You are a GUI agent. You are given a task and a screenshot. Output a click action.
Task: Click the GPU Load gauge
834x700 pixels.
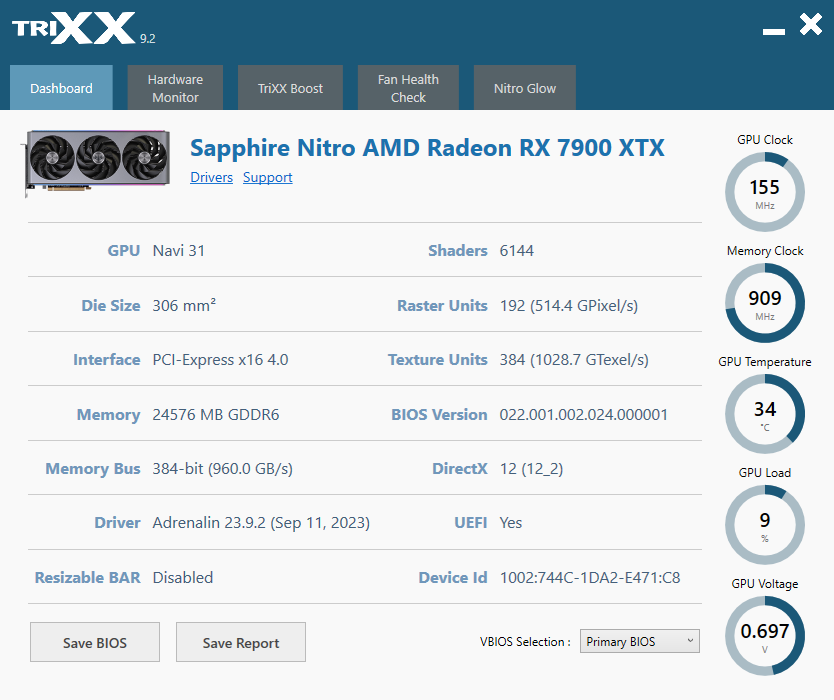765,525
